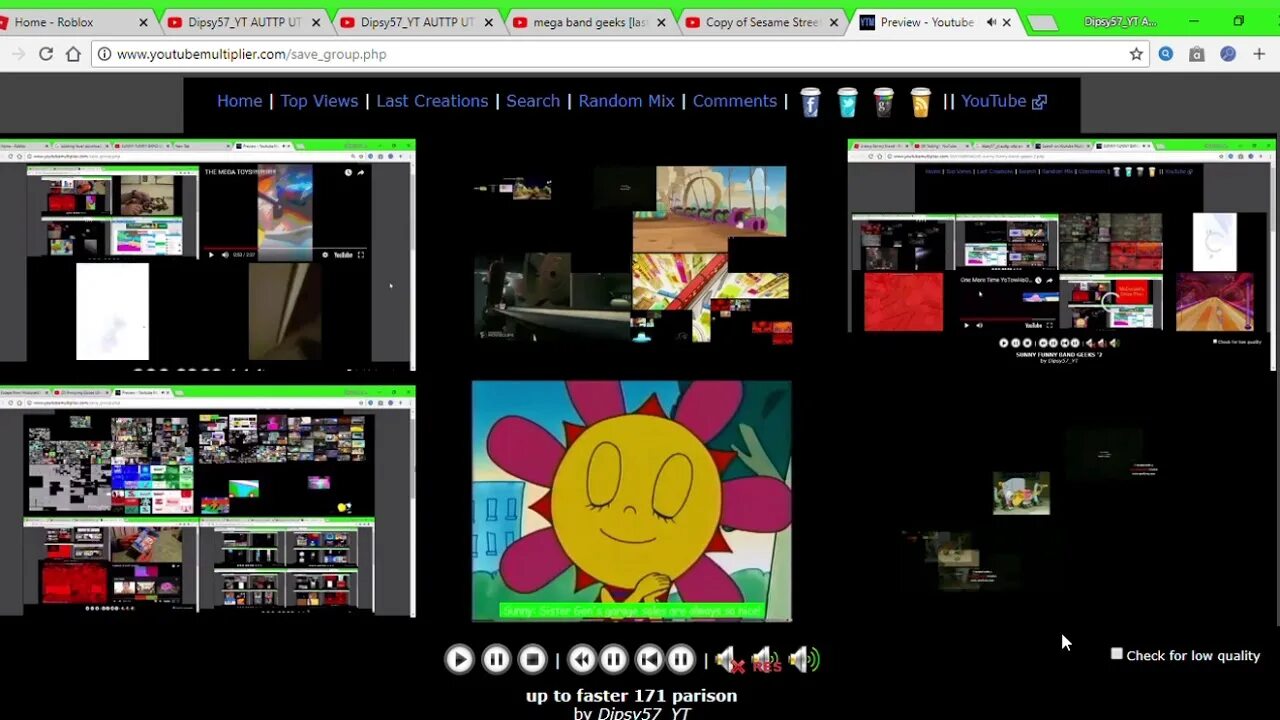The width and height of the screenshot is (1280, 720).
Task: Click the gray bag extension icon
Action: (1197, 54)
